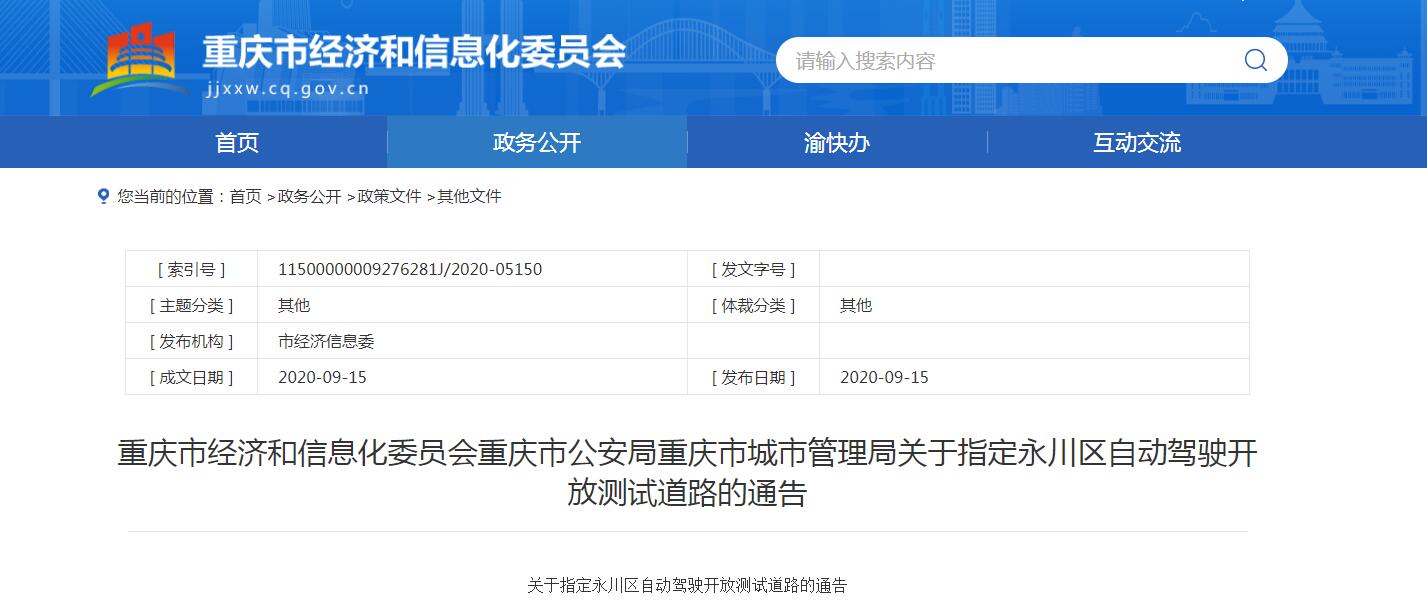1427x615 pixels.
Task: Click 政务公开 in the breadcrumb path
Action: point(309,196)
